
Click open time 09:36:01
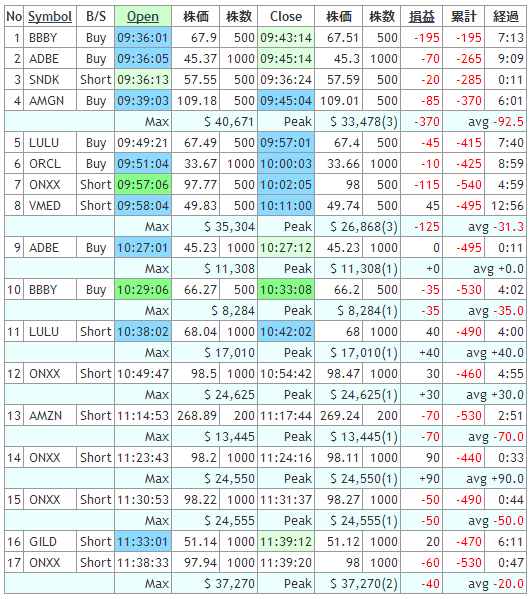click(143, 38)
